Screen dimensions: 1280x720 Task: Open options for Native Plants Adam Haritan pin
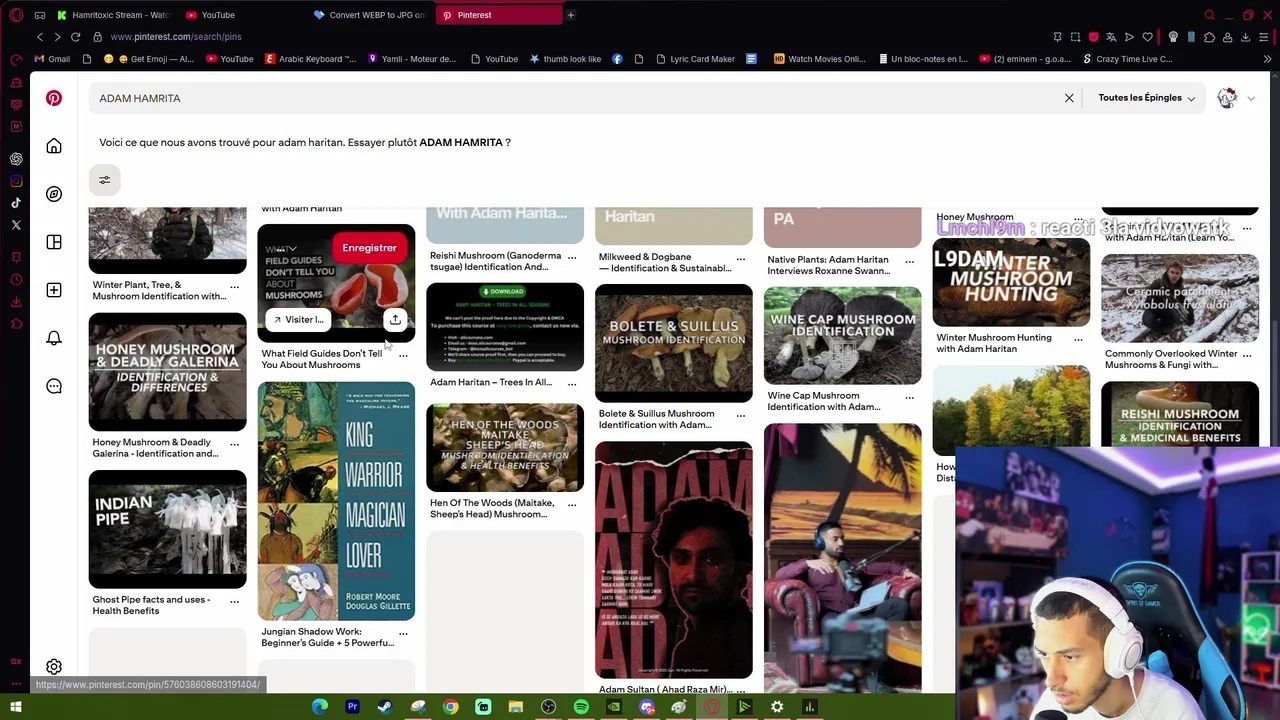910,261
